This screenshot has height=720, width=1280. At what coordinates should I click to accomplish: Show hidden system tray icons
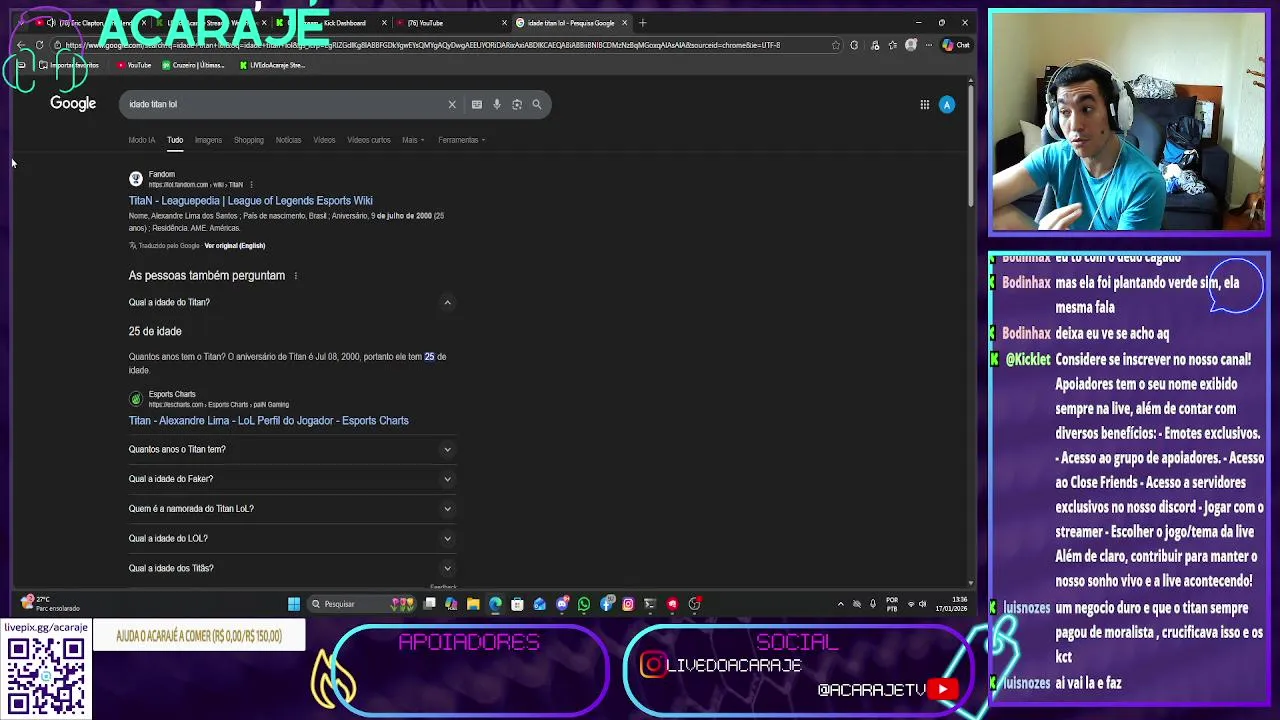coord(840,604)
